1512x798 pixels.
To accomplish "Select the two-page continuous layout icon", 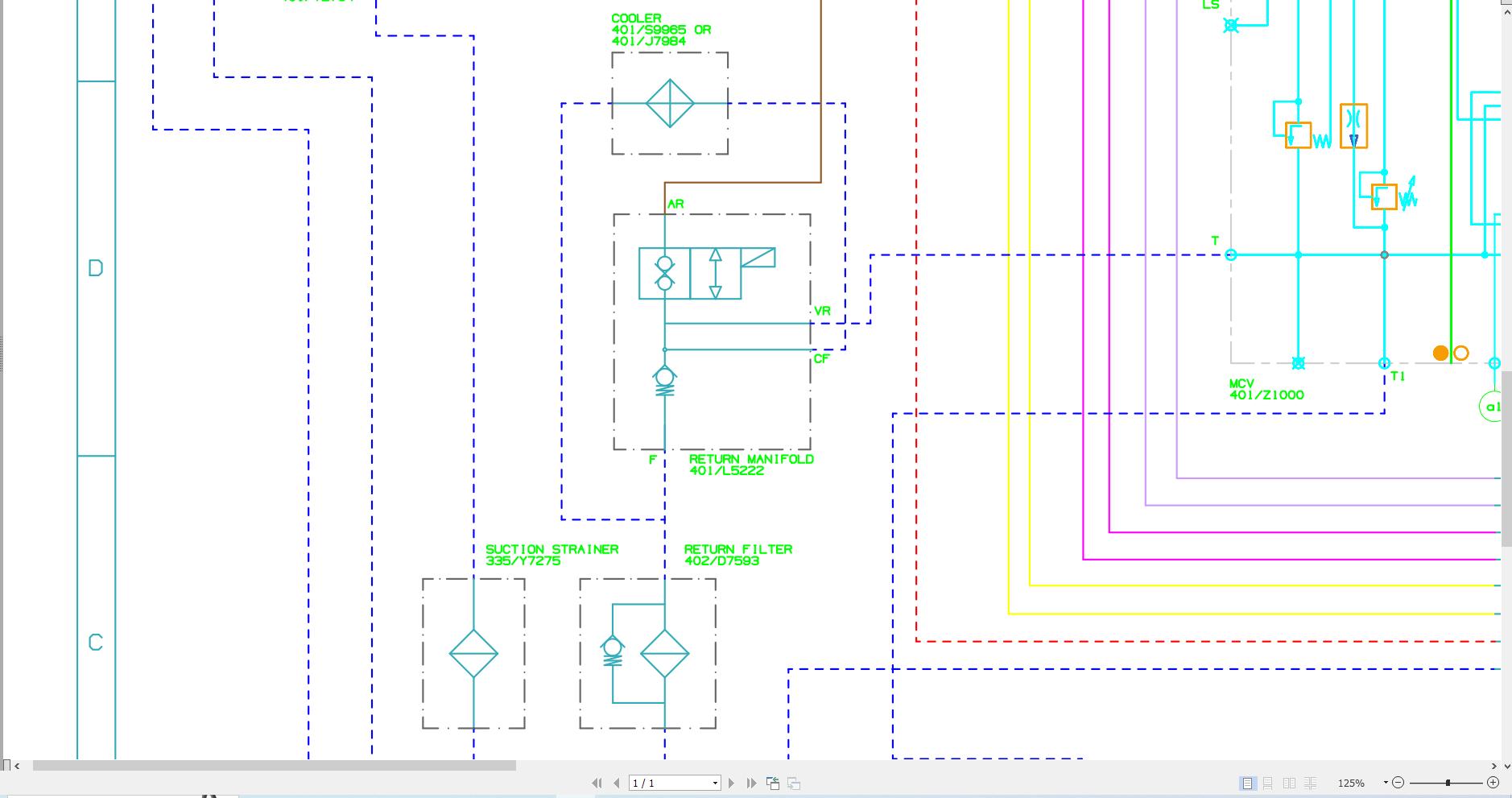I will click(1312, 782).
